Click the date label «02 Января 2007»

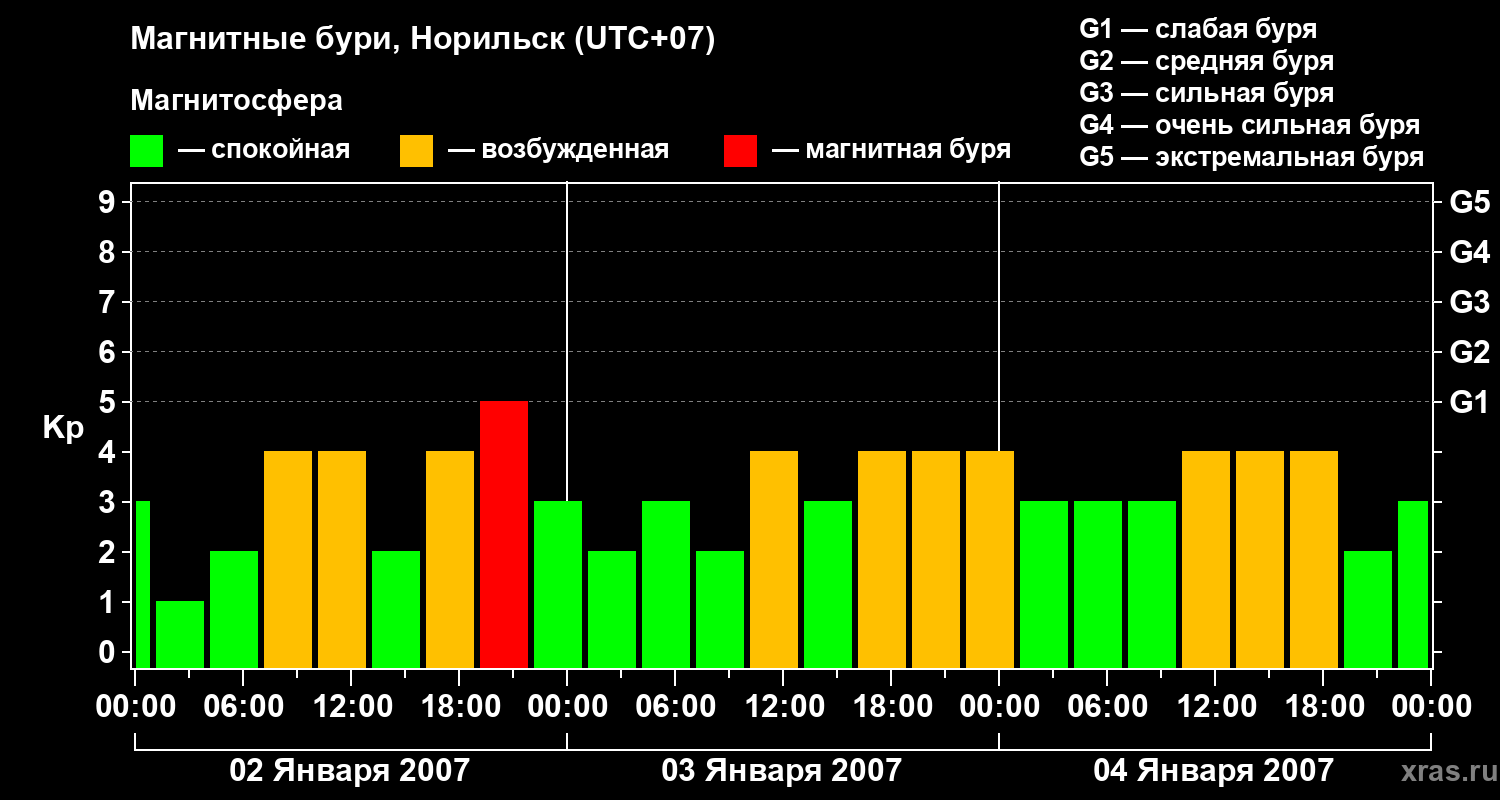(350, 771)
